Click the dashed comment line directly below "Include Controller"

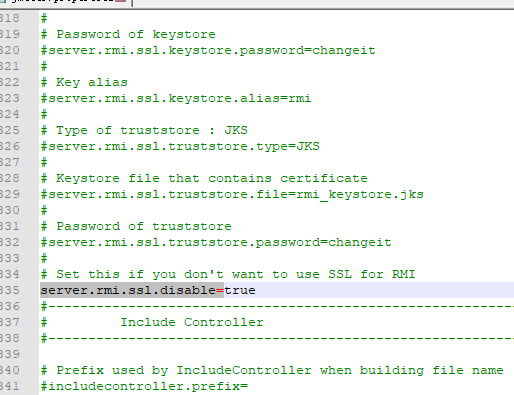click(x=277, y=338)
